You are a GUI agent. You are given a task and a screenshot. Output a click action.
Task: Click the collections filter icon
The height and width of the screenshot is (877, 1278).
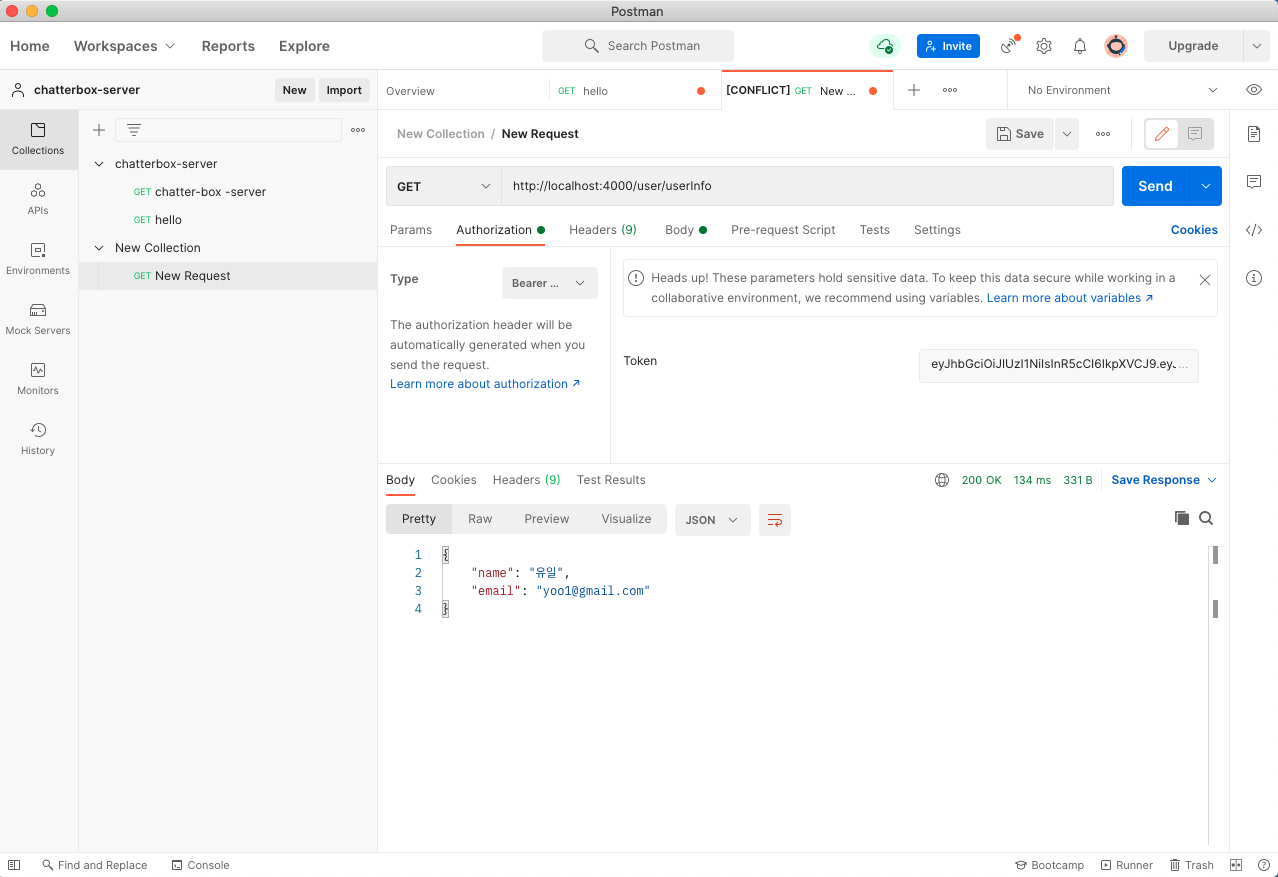point(133,130)
